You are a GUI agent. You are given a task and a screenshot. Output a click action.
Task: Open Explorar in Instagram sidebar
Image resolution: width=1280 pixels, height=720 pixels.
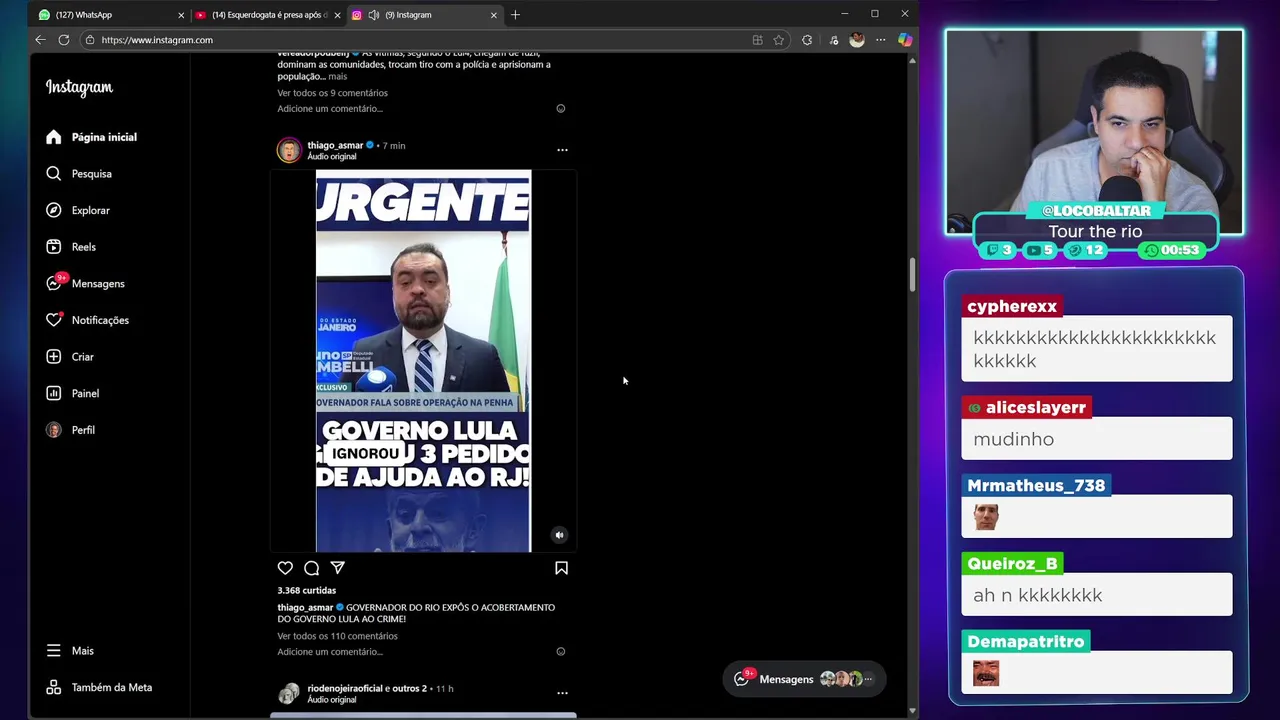[x=78, y=210]
